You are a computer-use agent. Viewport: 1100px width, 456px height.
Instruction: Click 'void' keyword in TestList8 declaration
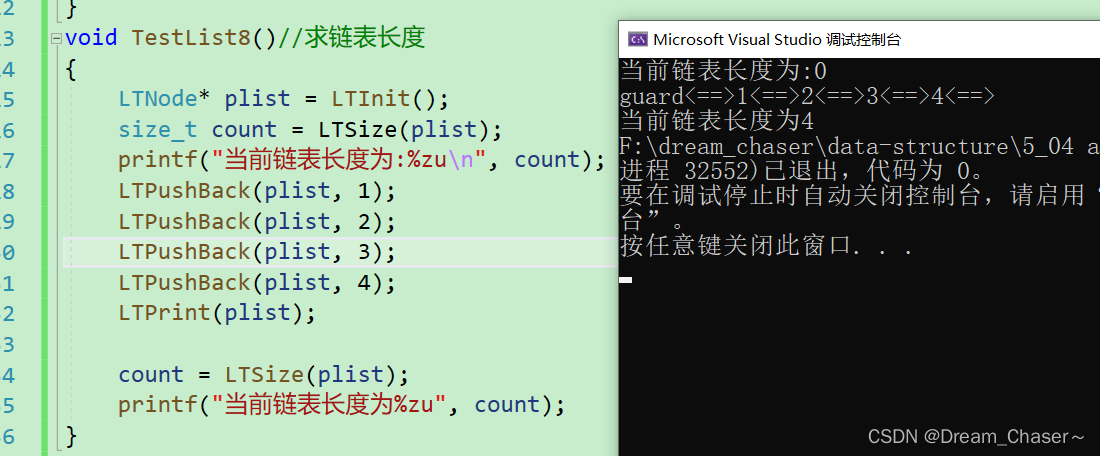click(x=91, y=37)
